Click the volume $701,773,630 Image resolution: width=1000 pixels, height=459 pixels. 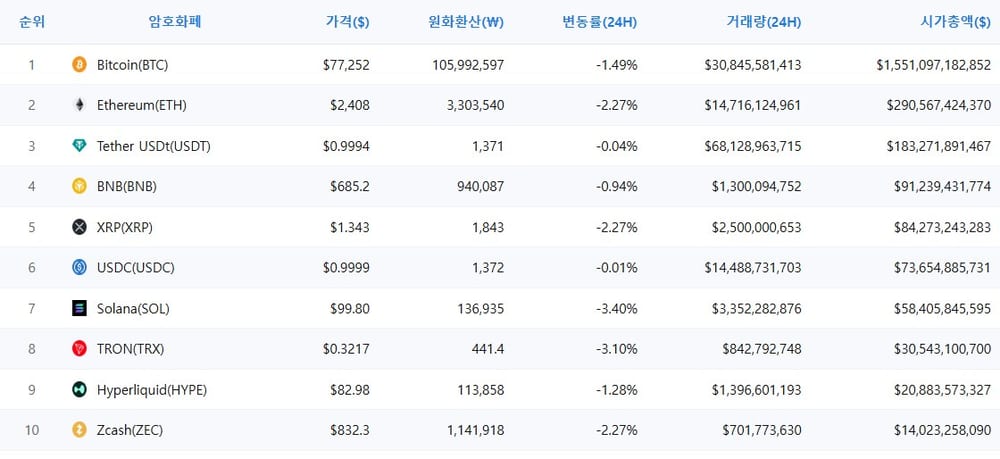[x=762, y=430]
